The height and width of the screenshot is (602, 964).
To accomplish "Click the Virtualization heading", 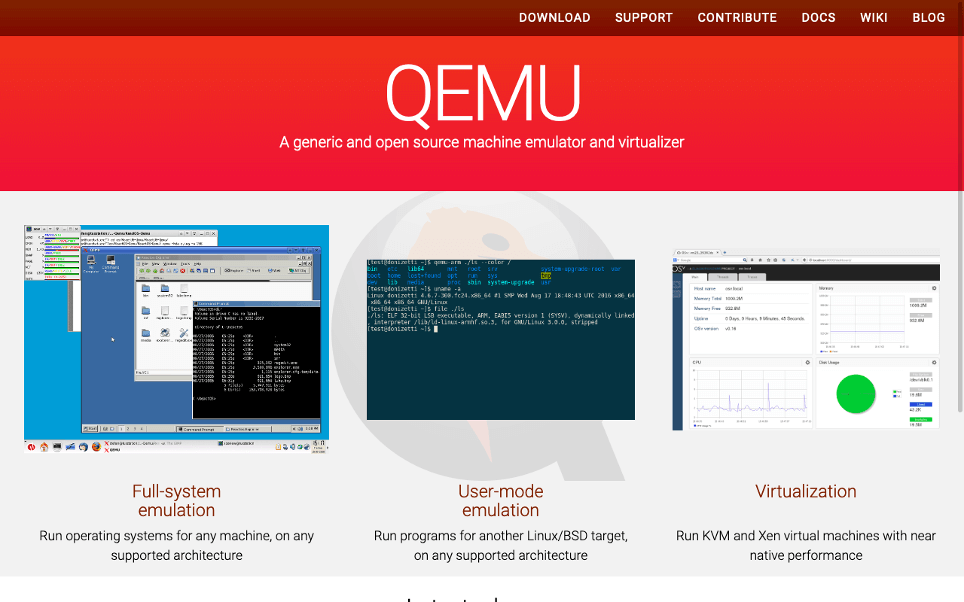I will tap(805, 491).
